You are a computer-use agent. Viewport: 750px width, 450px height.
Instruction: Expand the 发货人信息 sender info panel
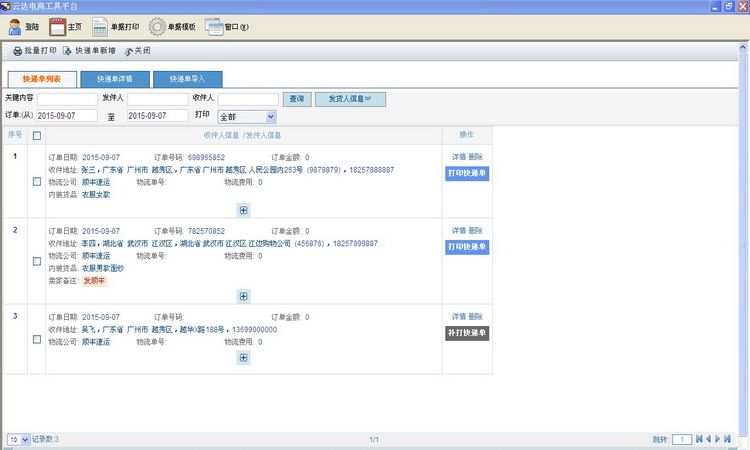(350, 99)
